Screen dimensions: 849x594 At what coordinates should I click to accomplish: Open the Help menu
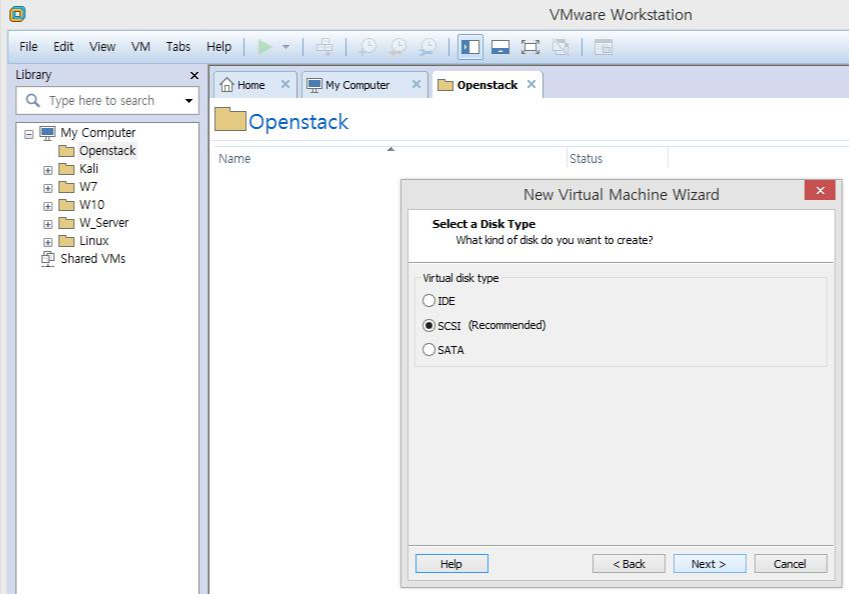tap(219, 47)
